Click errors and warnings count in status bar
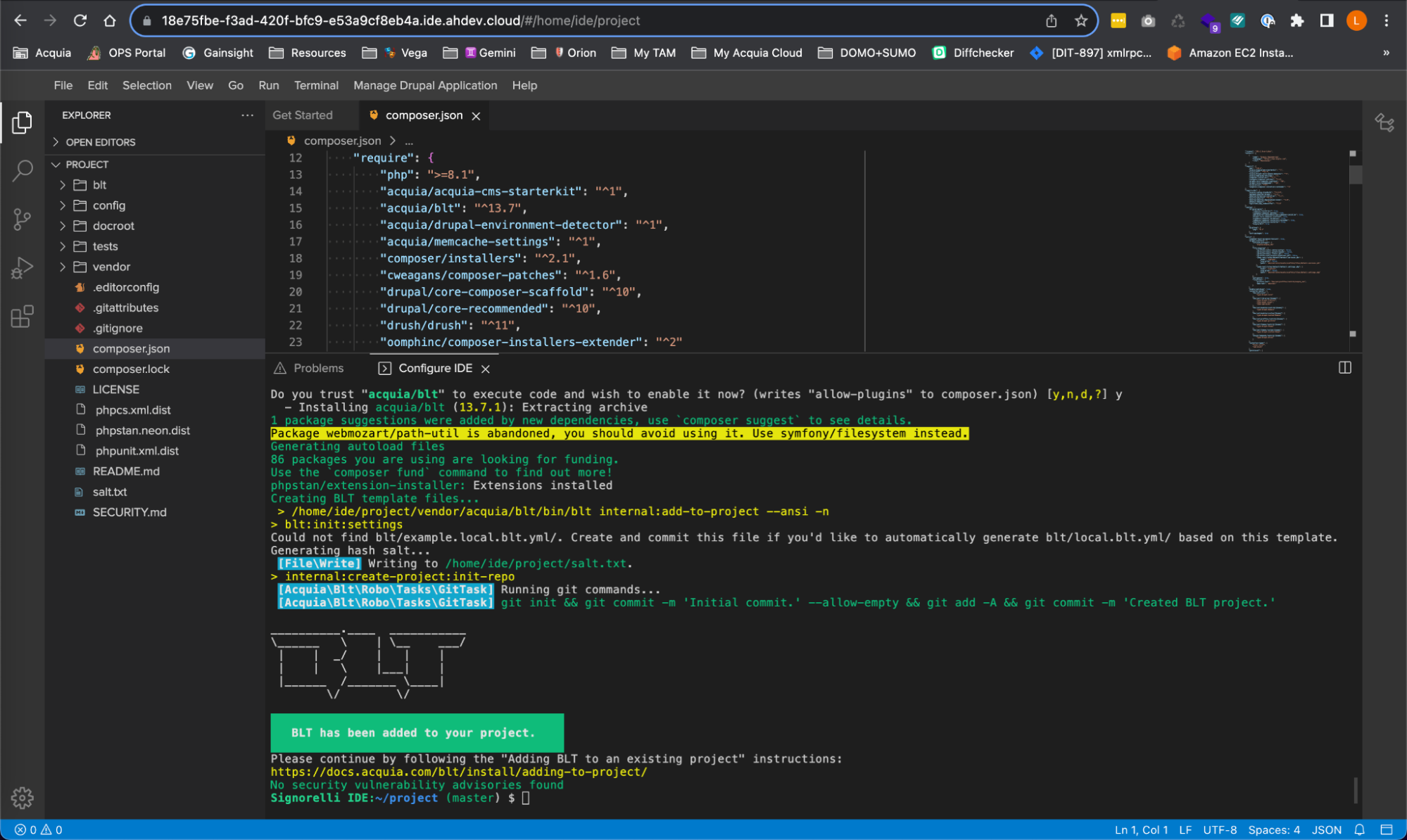The height and width of the screenshot is (840, 1407). (39, 830)
